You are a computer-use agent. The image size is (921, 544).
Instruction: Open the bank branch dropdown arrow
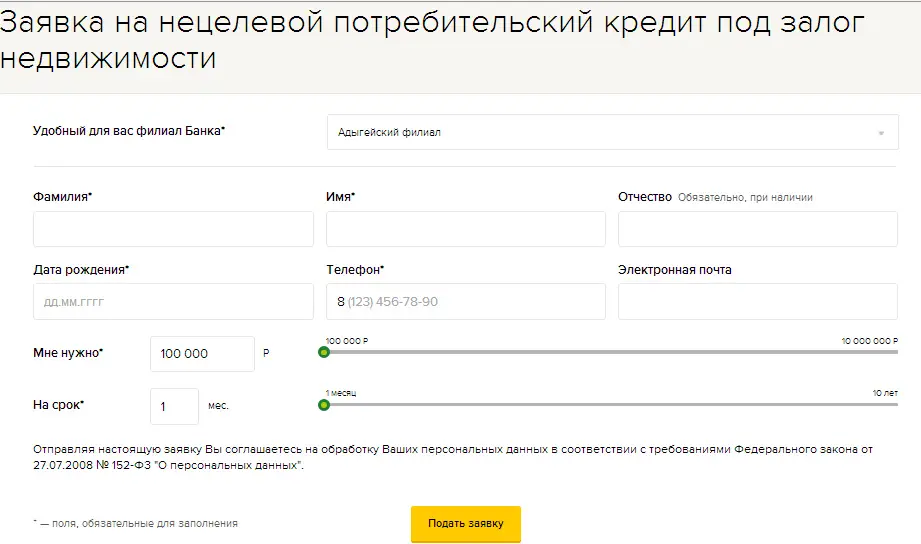tap(880, 133)
